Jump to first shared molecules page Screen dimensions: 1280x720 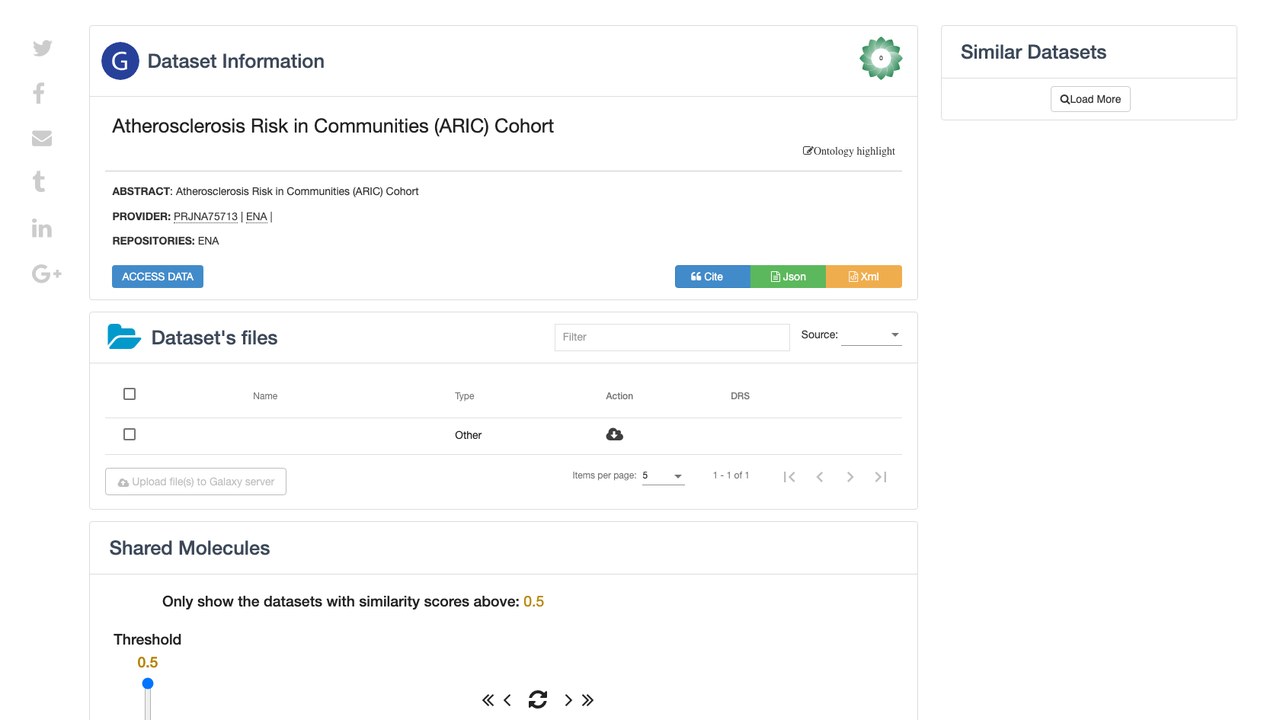tap(488, 700)
